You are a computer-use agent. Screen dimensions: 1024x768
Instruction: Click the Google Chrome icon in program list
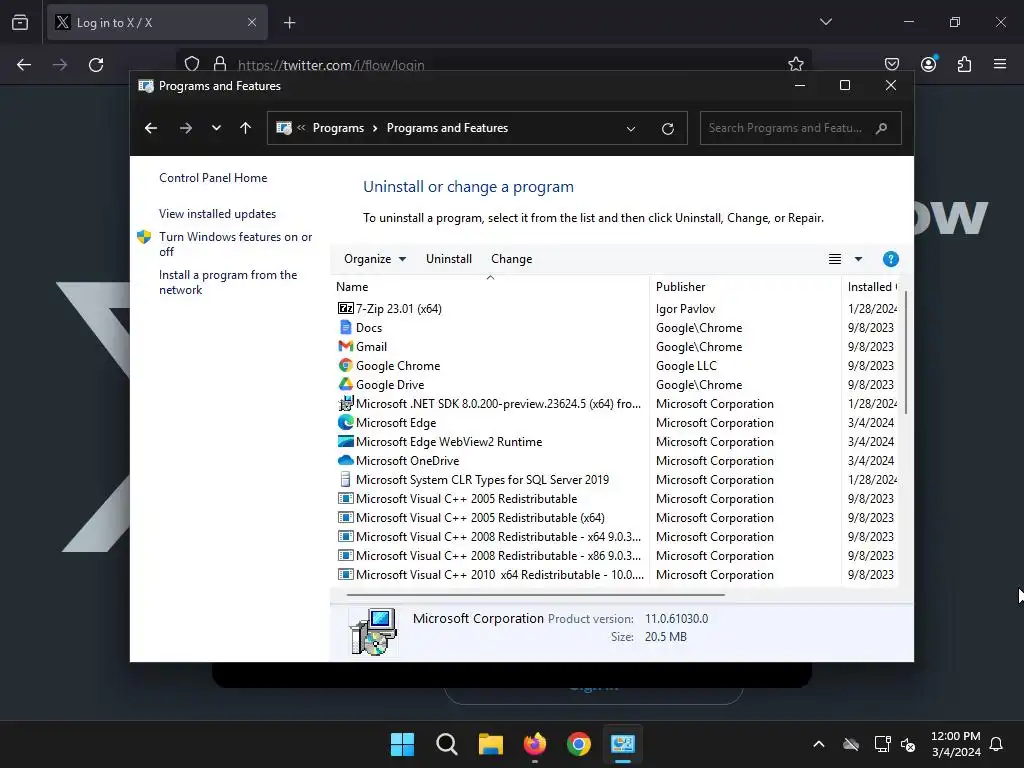[345, 365]
